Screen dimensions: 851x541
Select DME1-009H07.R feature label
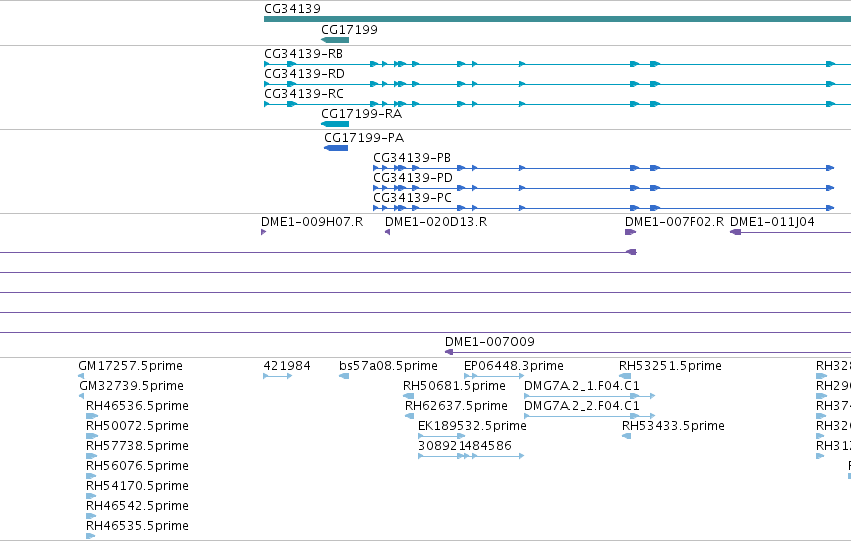click(312, 222)
